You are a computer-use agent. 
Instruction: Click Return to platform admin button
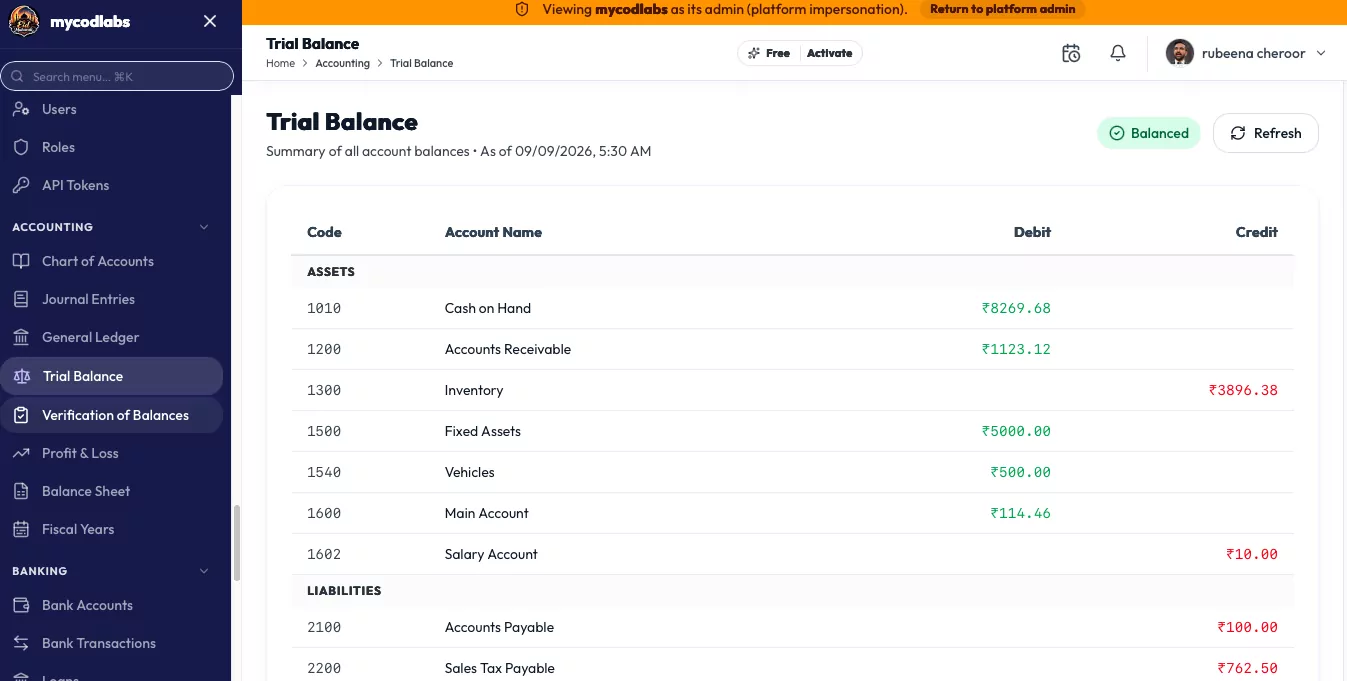(1002, 9)
